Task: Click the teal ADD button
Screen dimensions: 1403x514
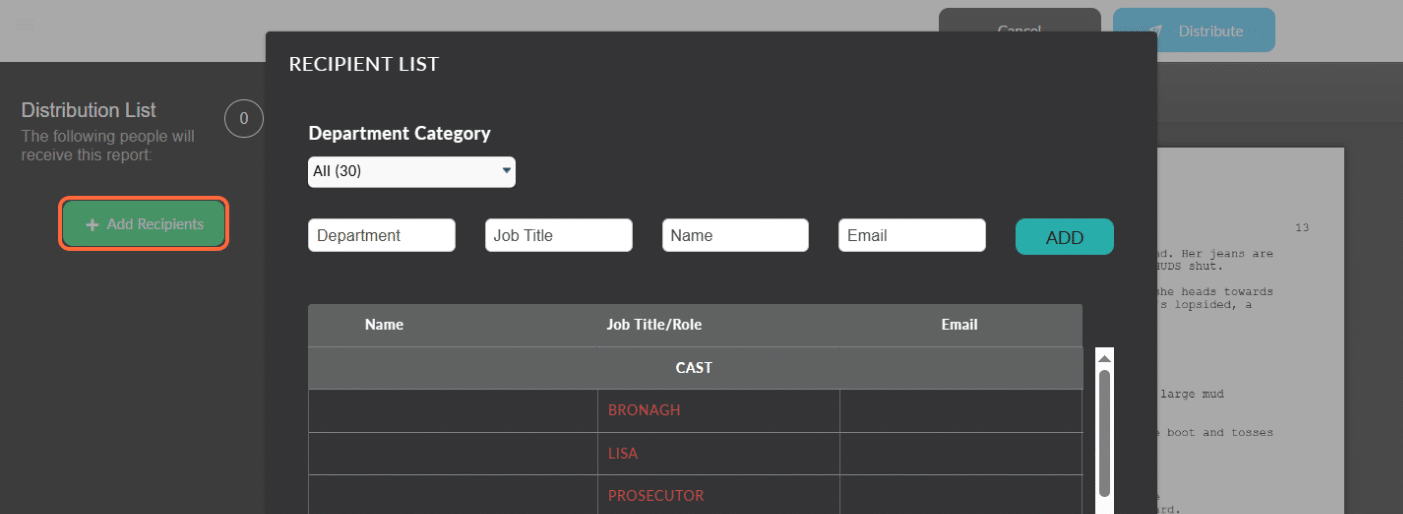Action: tap(1065, 237)
